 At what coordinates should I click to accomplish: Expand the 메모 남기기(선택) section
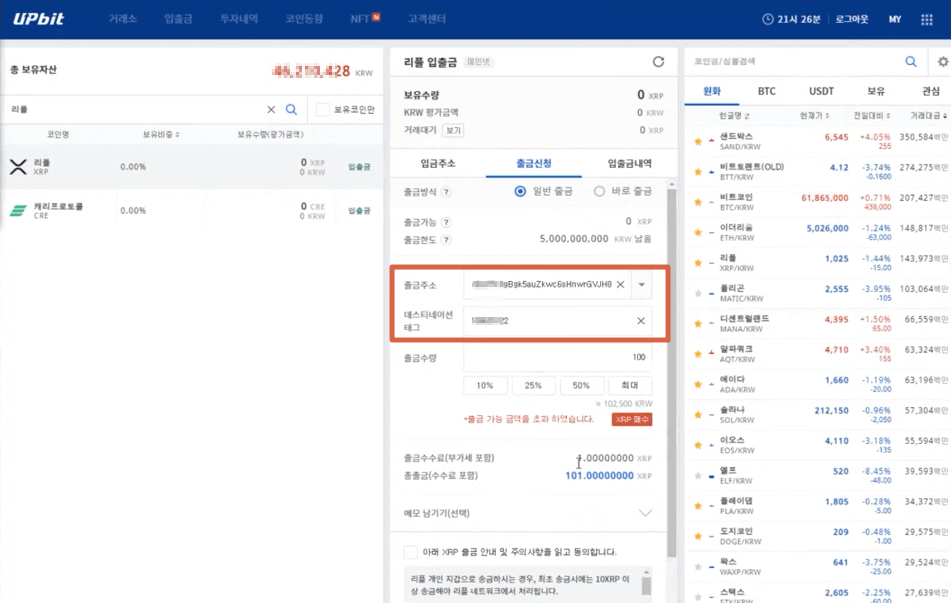pos(645,513)
